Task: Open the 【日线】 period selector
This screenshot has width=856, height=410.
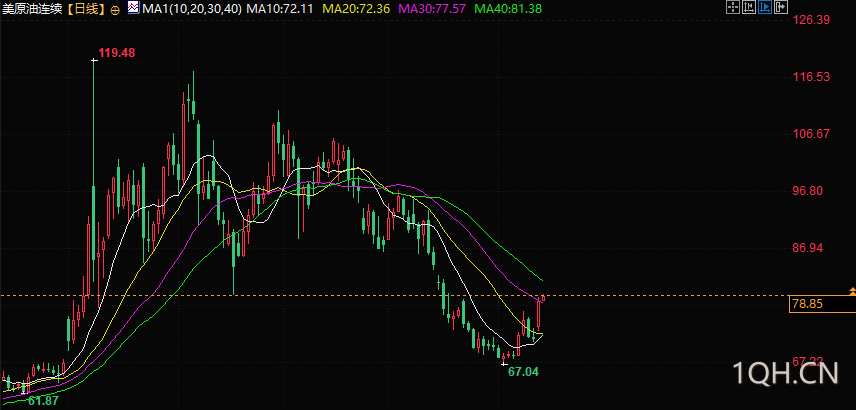Action: [88, 9]
